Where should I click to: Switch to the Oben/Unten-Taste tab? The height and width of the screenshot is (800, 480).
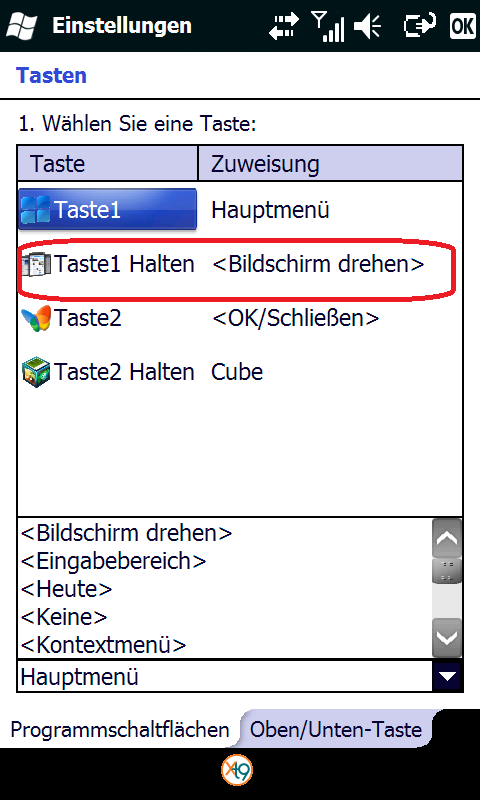336,730
